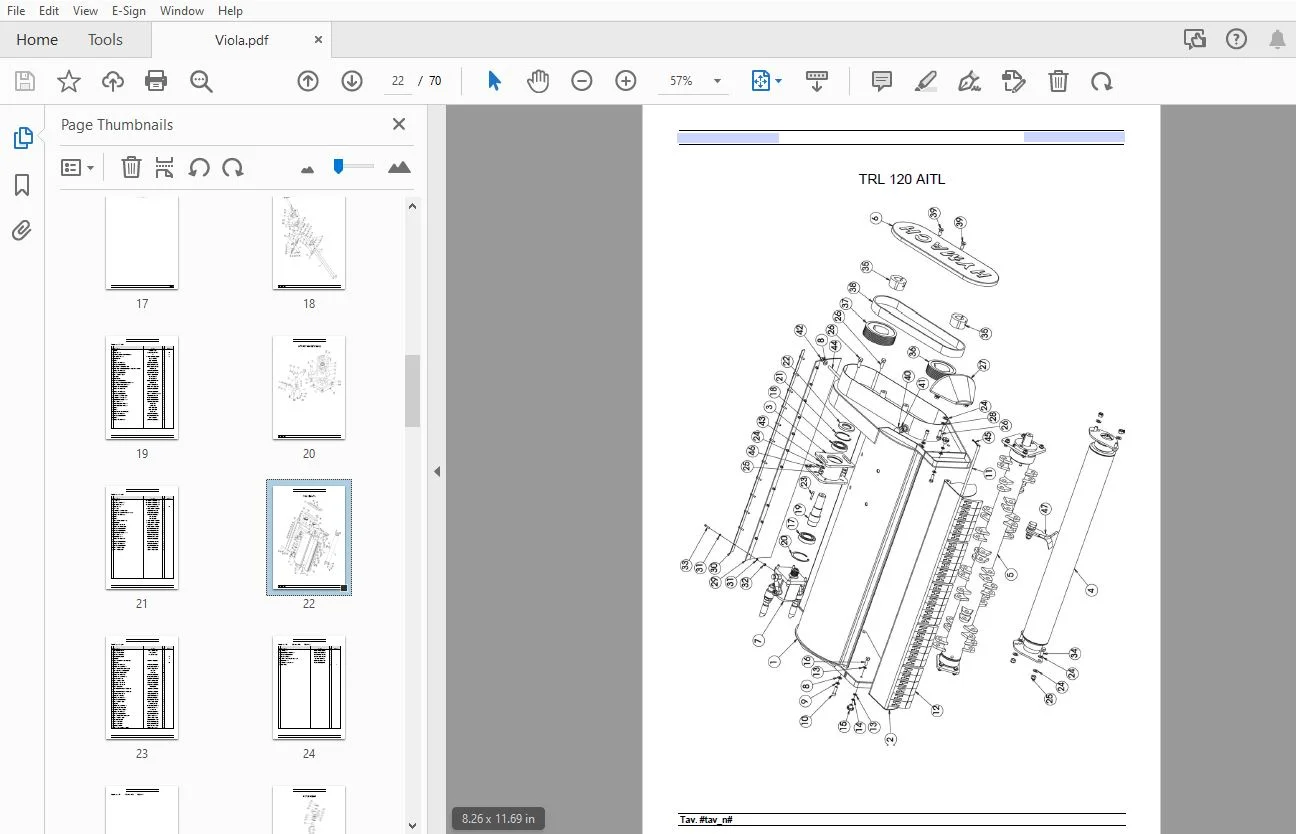Zoom in with the plus circle icon

(626, 81)
